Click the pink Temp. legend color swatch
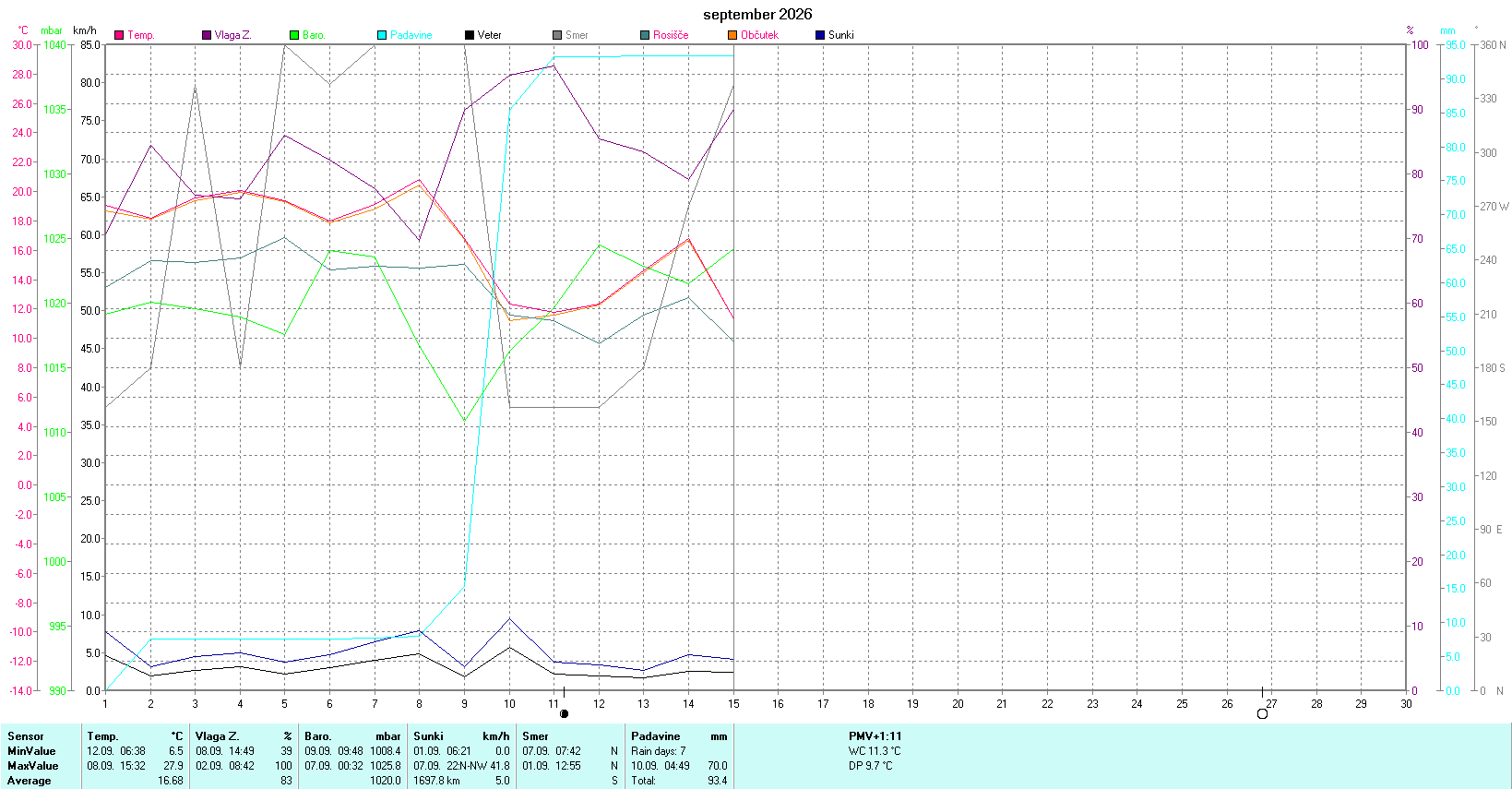Image resolution: width=1512 pixels, height=789 pixels. click(x=119, y=35)
